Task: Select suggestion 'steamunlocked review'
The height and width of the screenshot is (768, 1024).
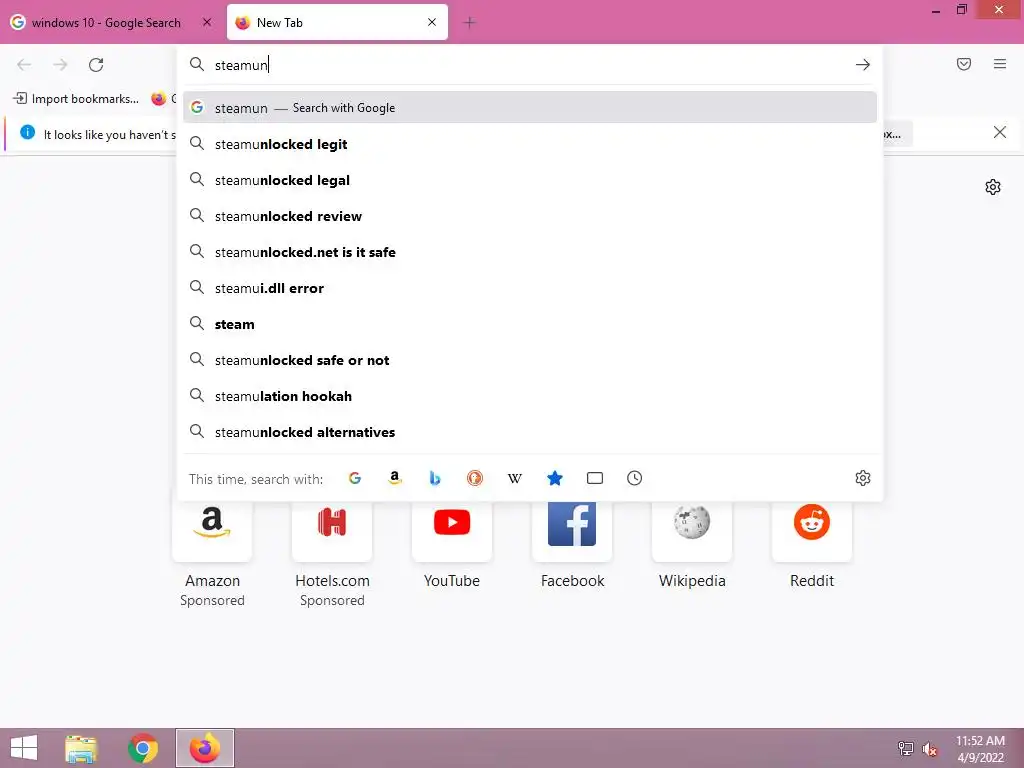Action: coord(530,216)
